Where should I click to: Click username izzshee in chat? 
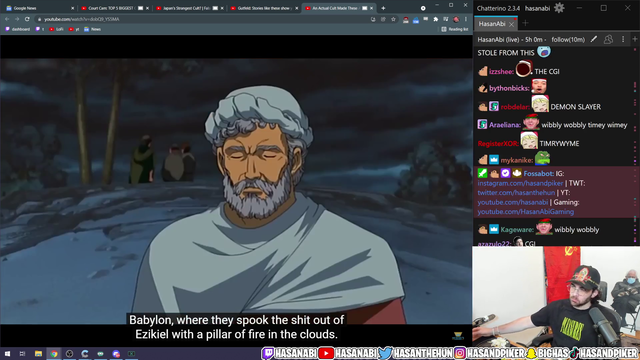coord(501,71)
